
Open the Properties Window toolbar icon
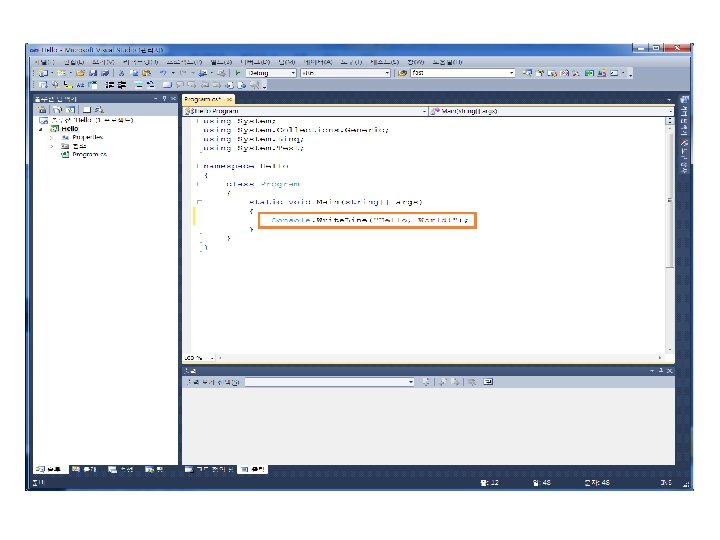click(540, 73)
